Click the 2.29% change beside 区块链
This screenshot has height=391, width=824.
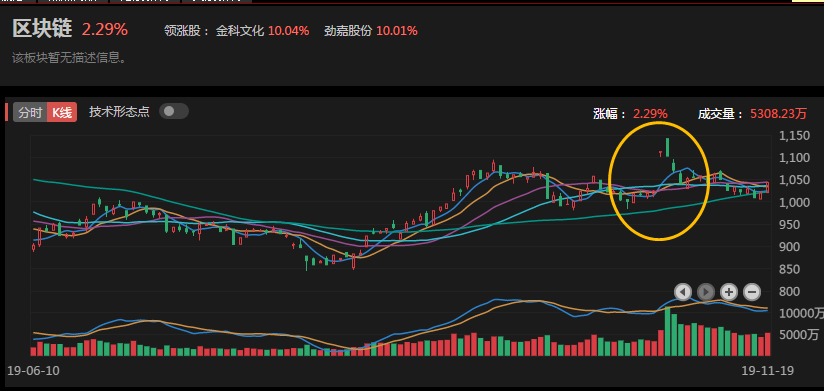click(105, 30)
